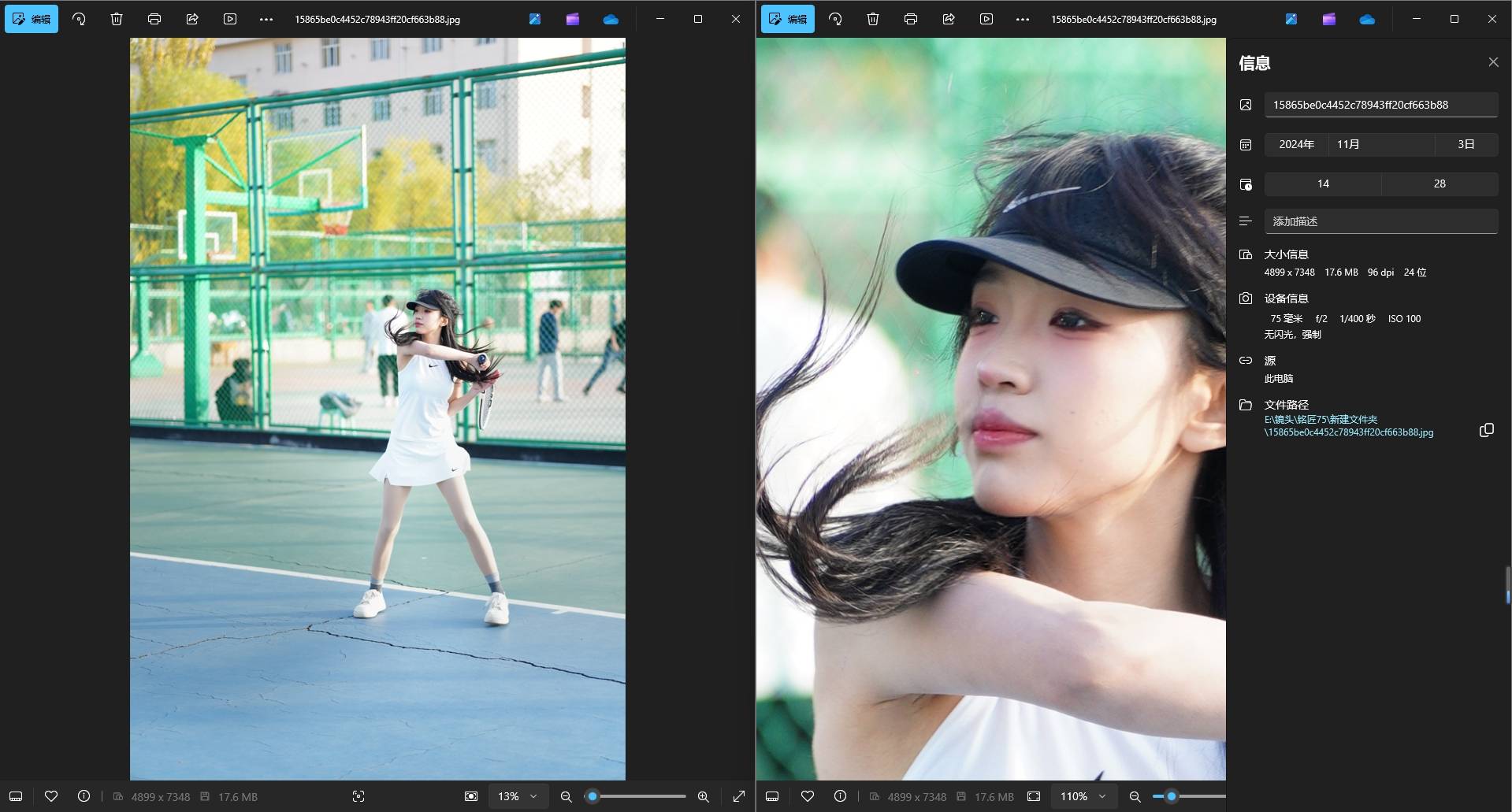Click the trash icon in the info panel window
This screenshot has width=1512, height=812.
[873, 19]
